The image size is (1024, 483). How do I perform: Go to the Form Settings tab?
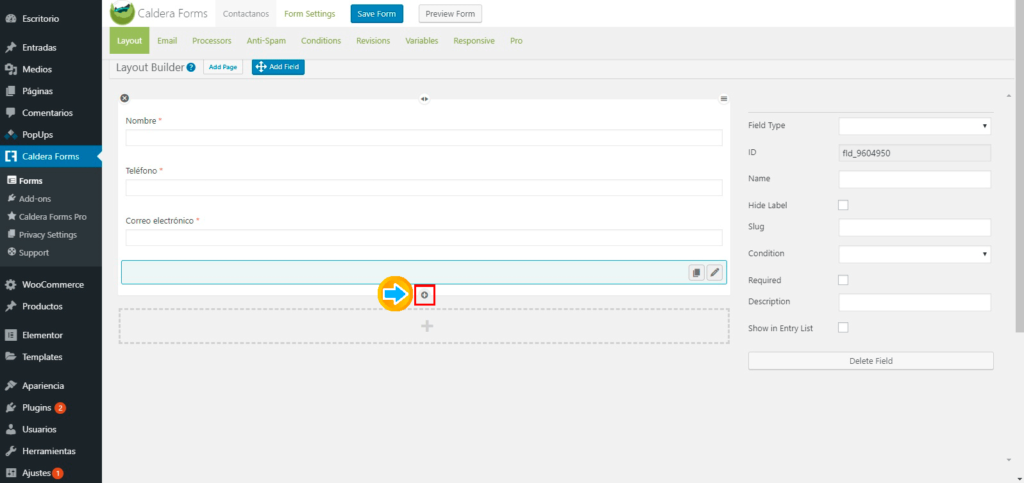click(308, 14)
